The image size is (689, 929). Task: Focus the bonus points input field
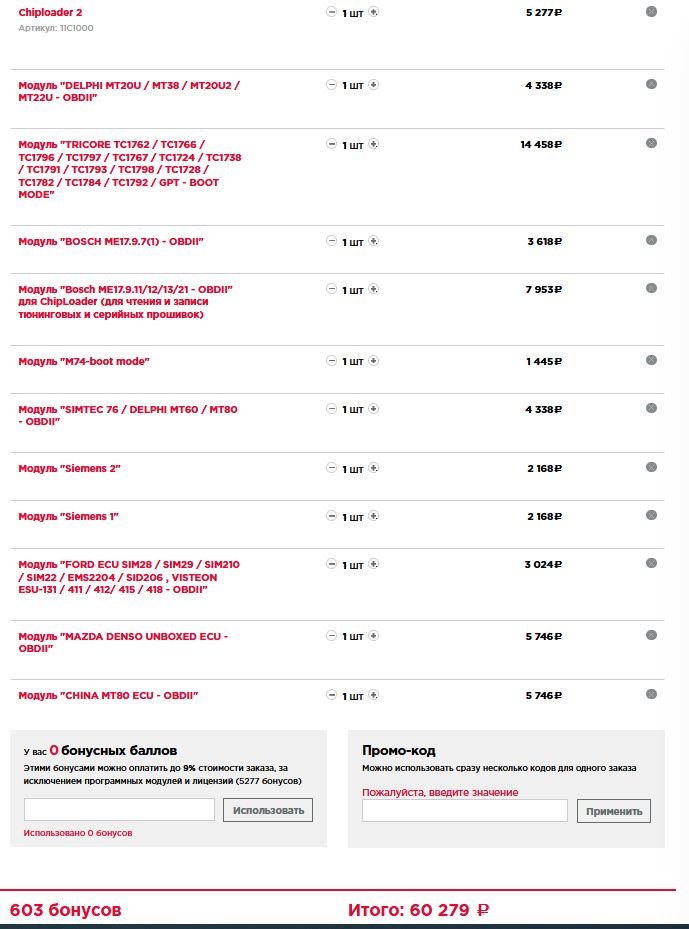click(x=119, y=810)
